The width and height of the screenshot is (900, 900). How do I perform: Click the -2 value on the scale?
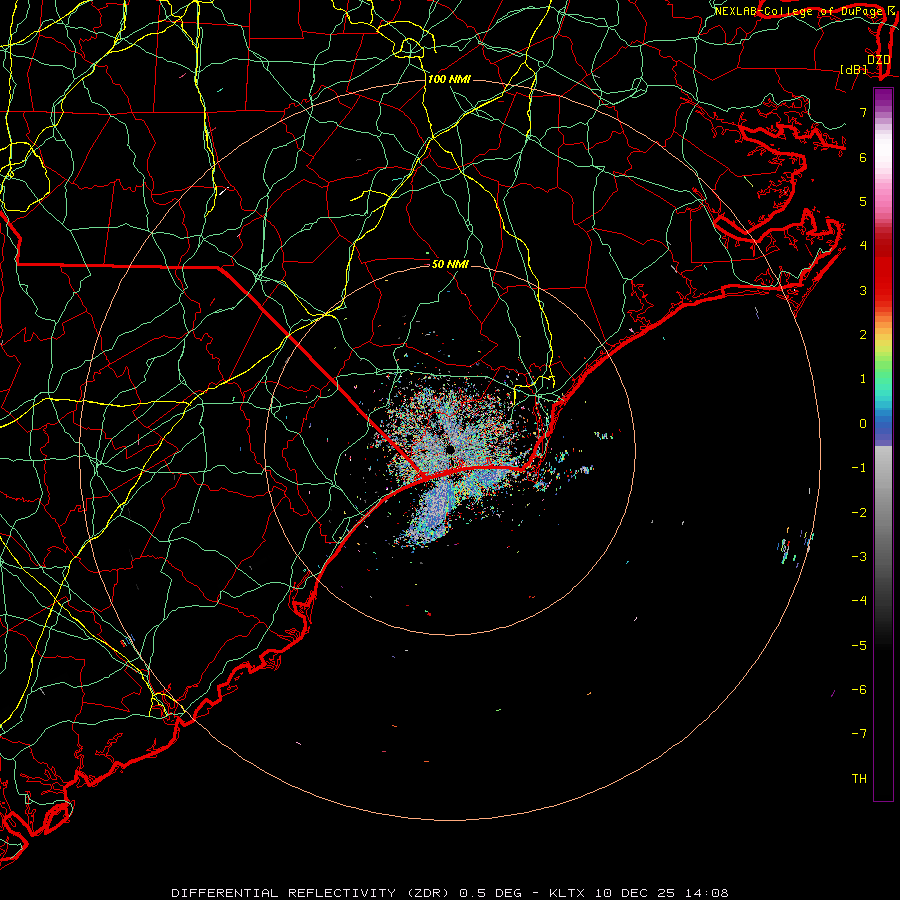[859, 513]
